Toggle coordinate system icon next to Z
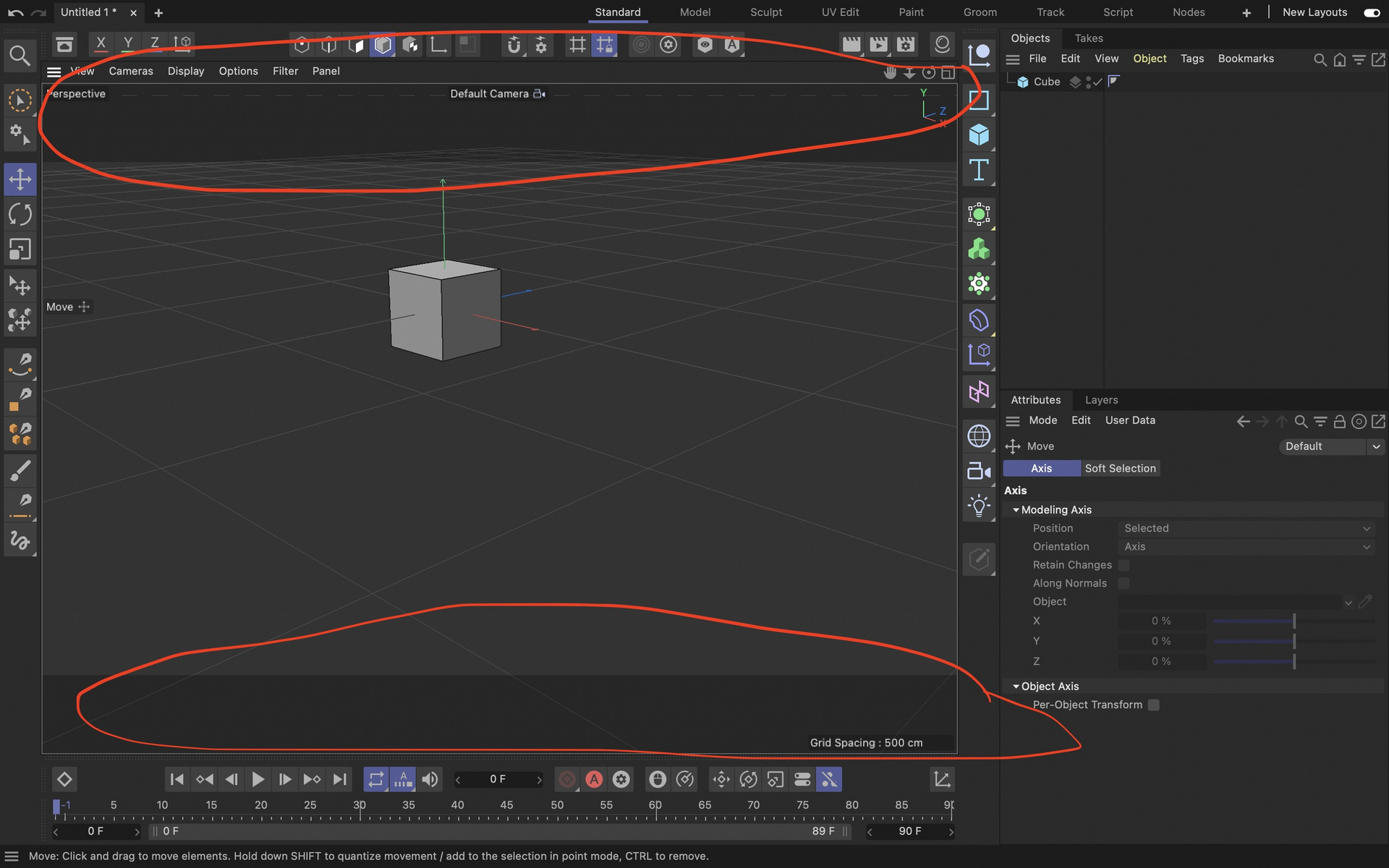Image resolution: width=1389 pixels, height=868 pixels. click(x=182, y=43)
